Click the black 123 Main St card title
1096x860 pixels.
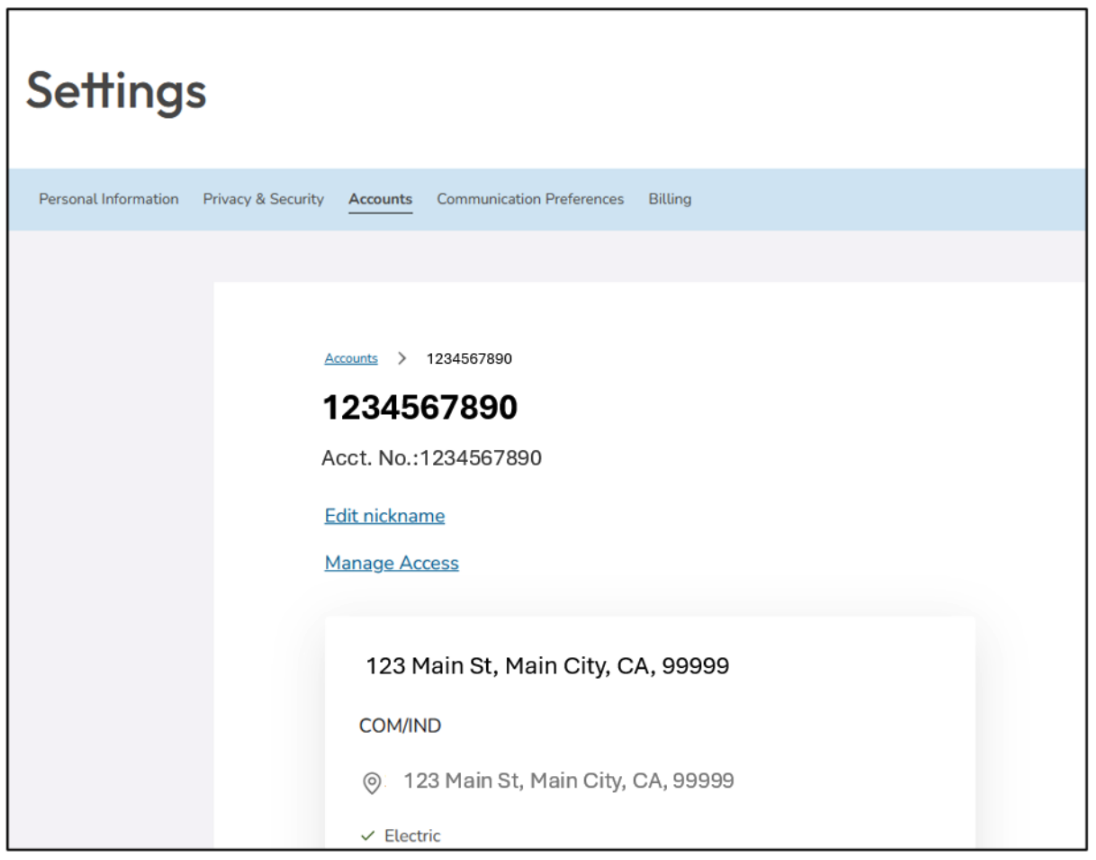click(547, 666)
